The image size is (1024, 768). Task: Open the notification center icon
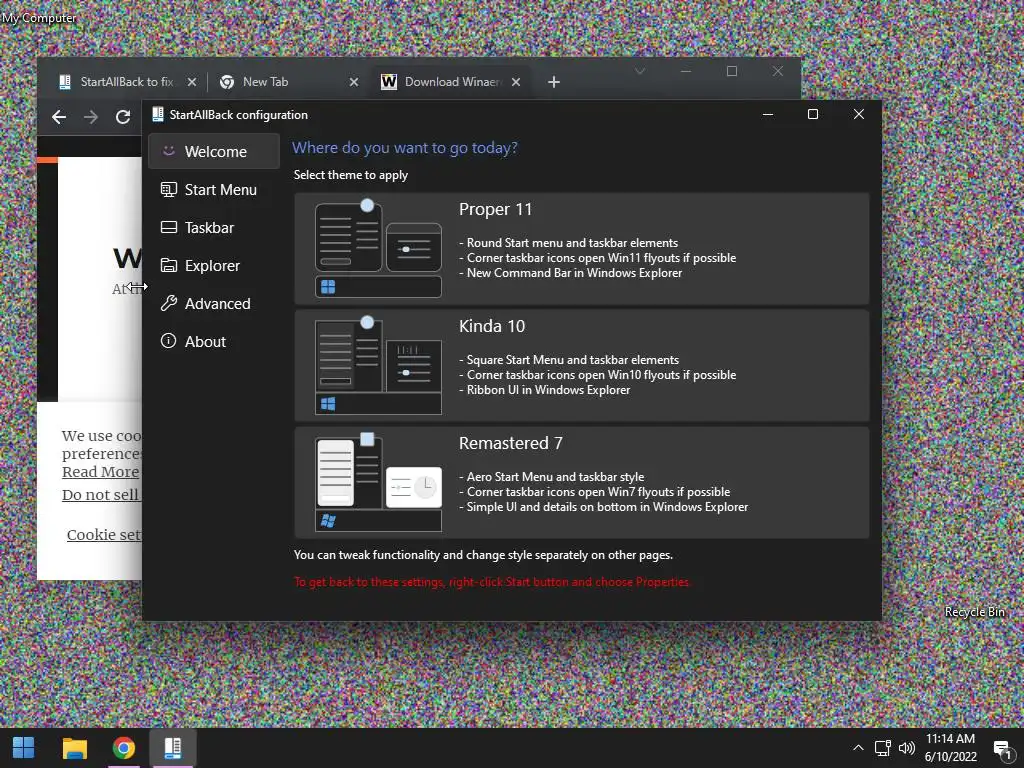tap(1003, 748)
